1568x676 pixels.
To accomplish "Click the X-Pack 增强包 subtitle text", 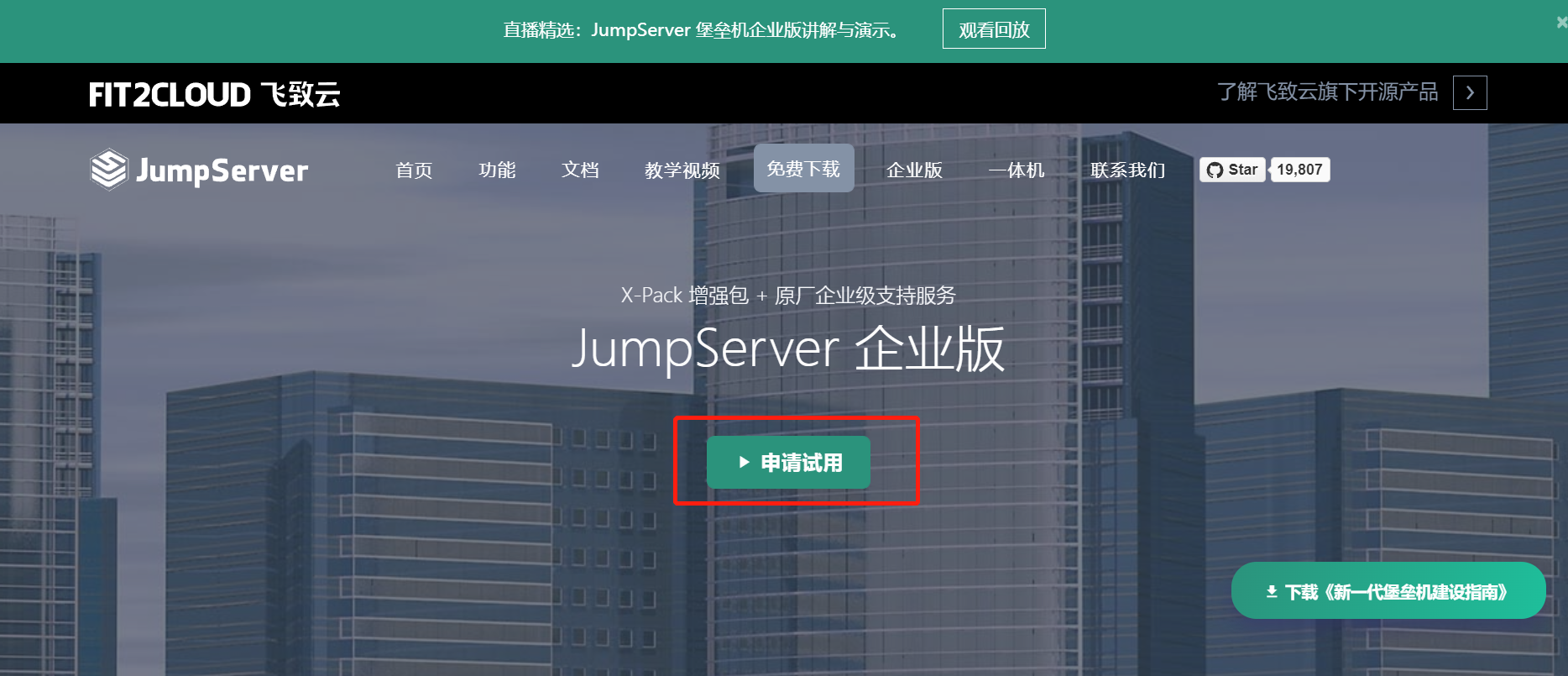I will click(x=788, y=296).
